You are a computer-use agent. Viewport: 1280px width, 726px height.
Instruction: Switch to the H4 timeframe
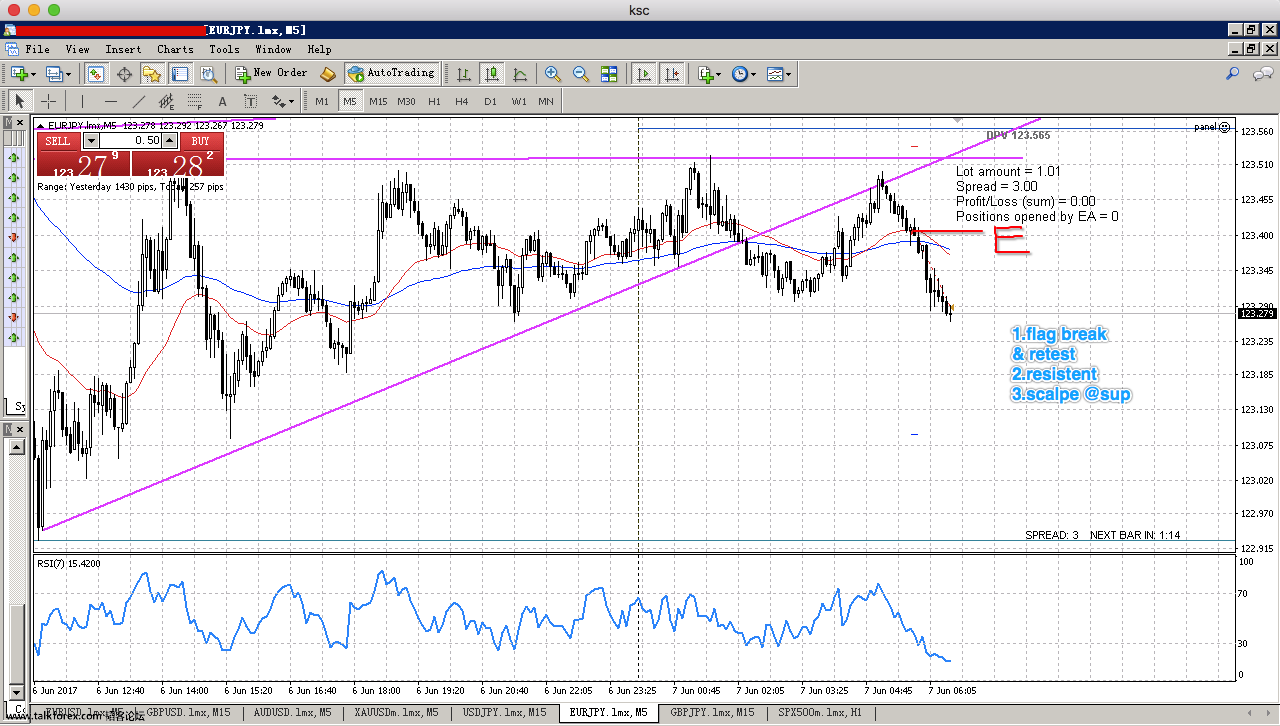coord(462,101)
